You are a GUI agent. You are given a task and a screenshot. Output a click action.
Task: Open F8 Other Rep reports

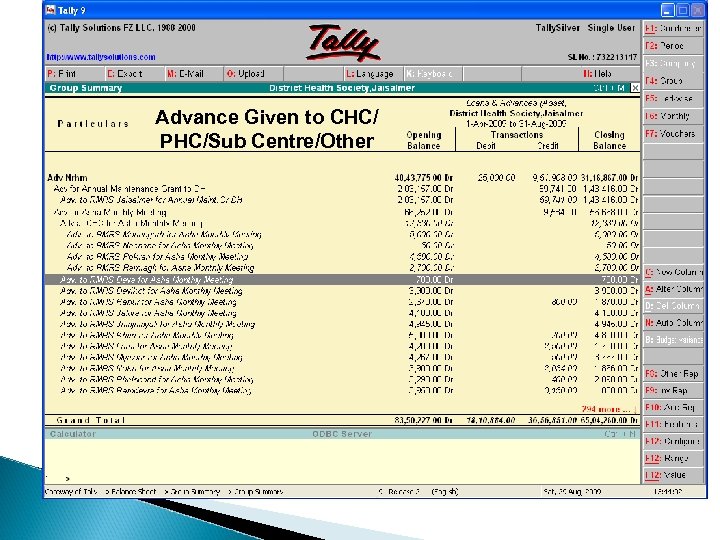(x=673, y=373)
